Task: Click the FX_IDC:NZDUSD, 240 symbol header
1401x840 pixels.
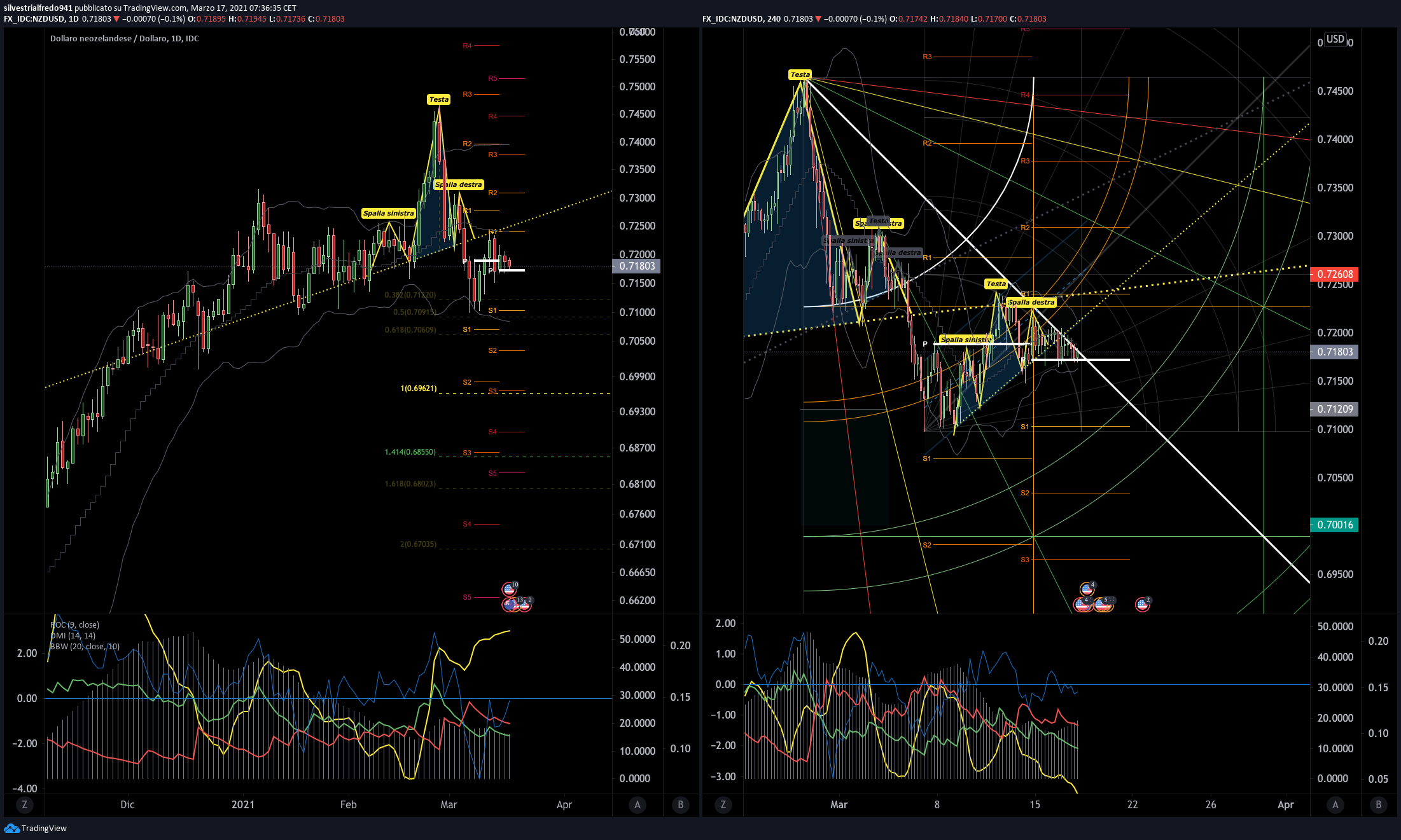Action: coord(742,18)
